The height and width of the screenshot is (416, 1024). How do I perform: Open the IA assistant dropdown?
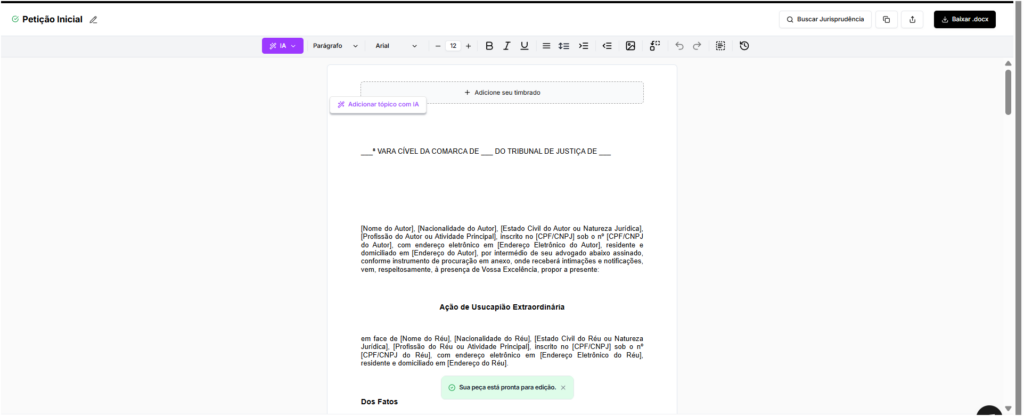[282, 46]
